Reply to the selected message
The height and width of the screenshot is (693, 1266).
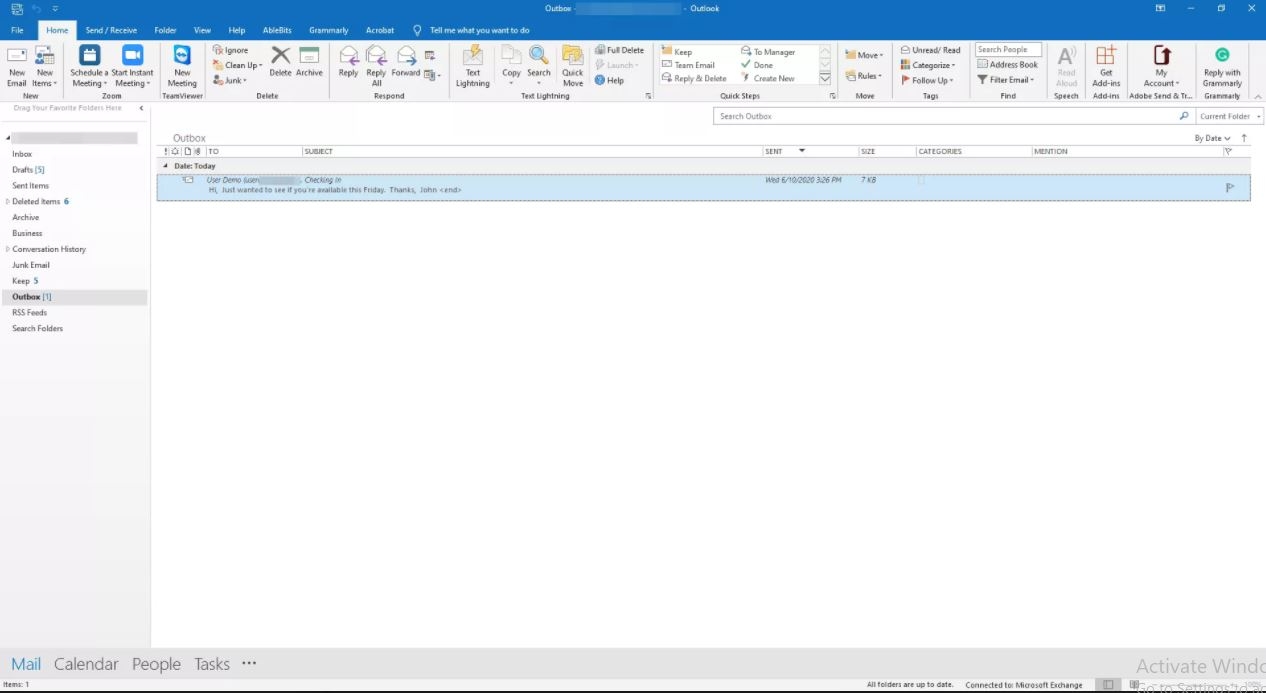point(348,62)
